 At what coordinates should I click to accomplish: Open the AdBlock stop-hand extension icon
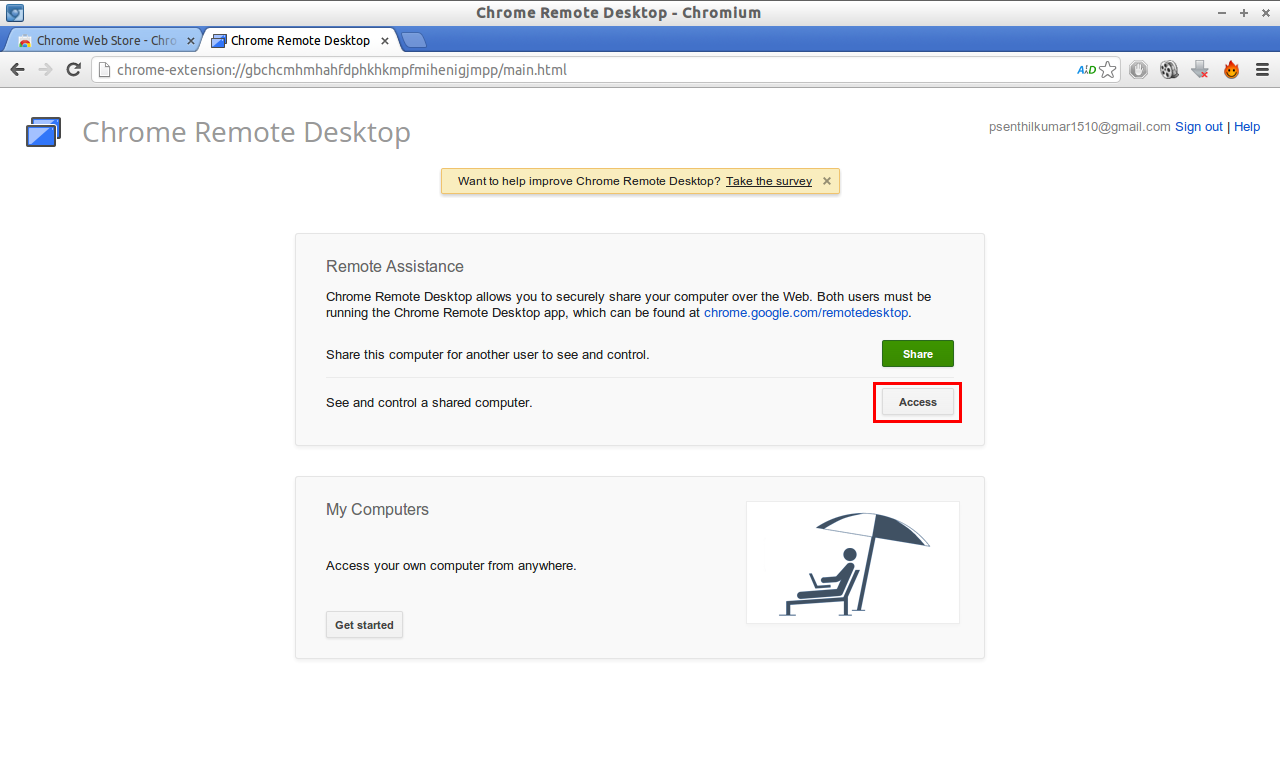(x=1138, y=70)
